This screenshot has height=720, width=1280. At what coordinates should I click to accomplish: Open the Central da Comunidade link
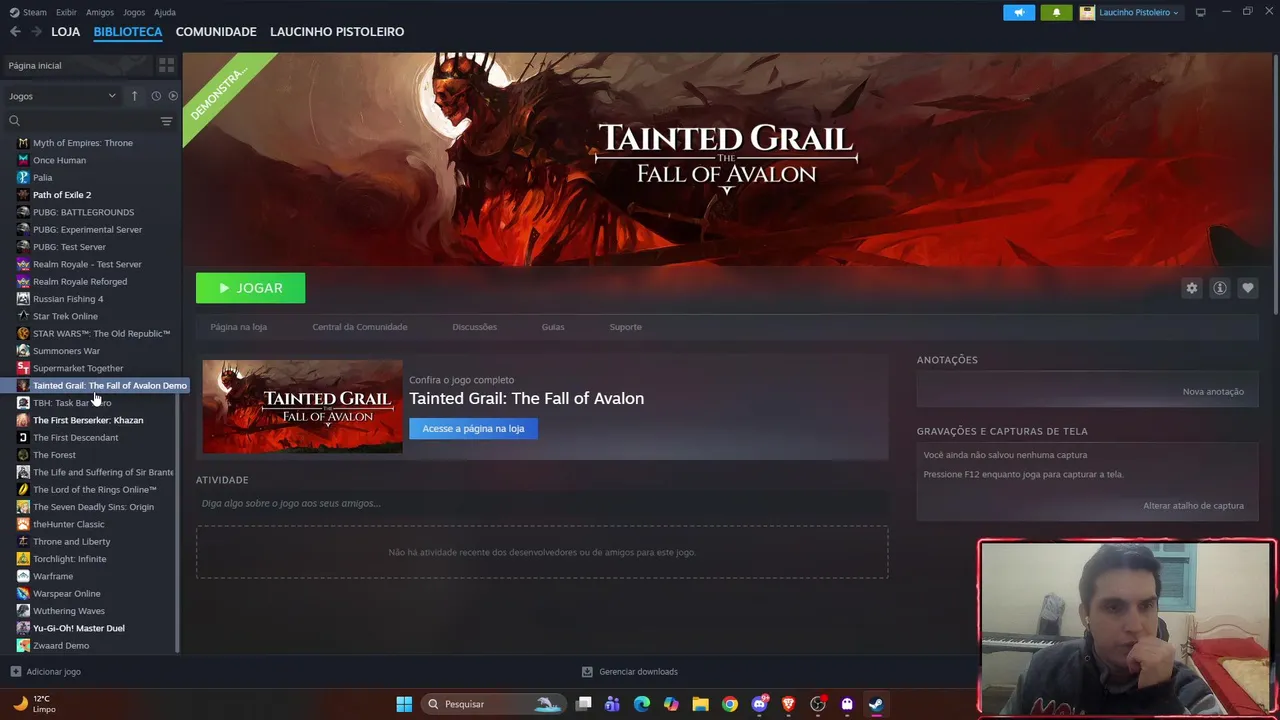(x=360, y=327)
